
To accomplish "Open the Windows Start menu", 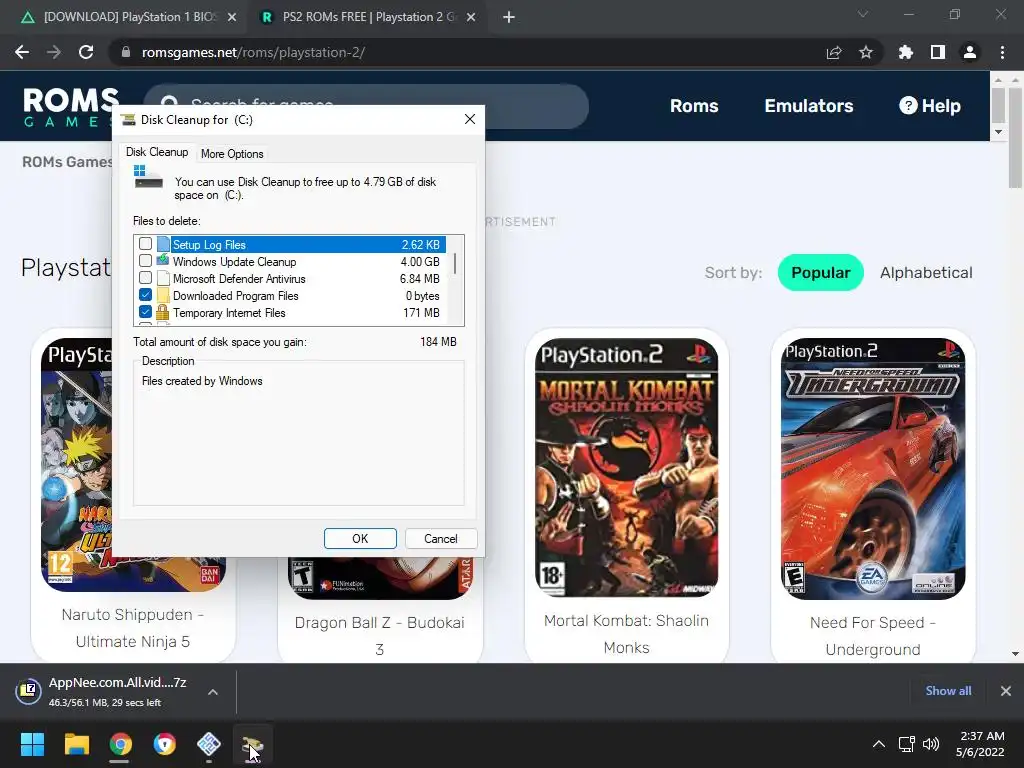I will (32, 744).
